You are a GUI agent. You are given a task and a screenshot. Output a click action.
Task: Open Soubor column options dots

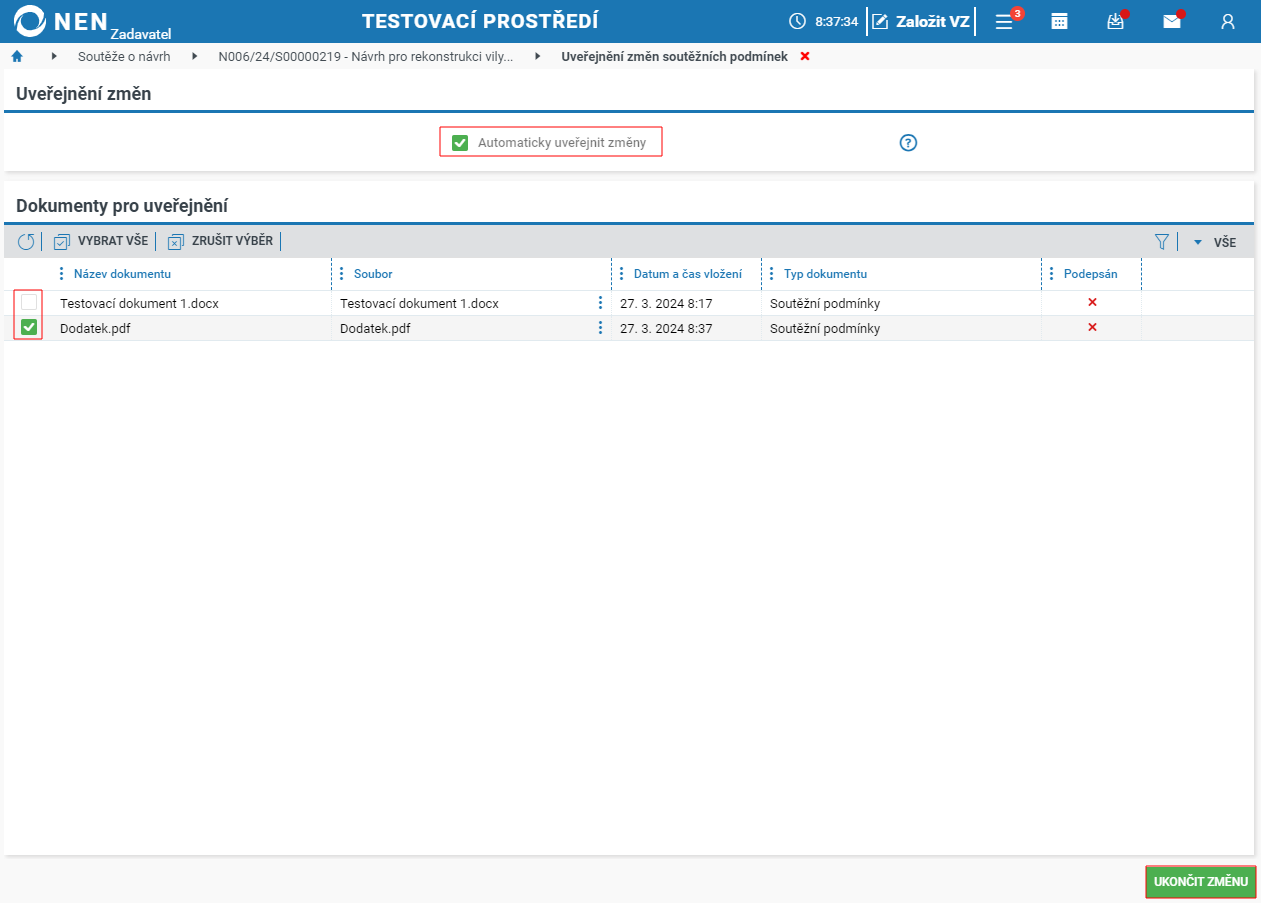point(342,274)
